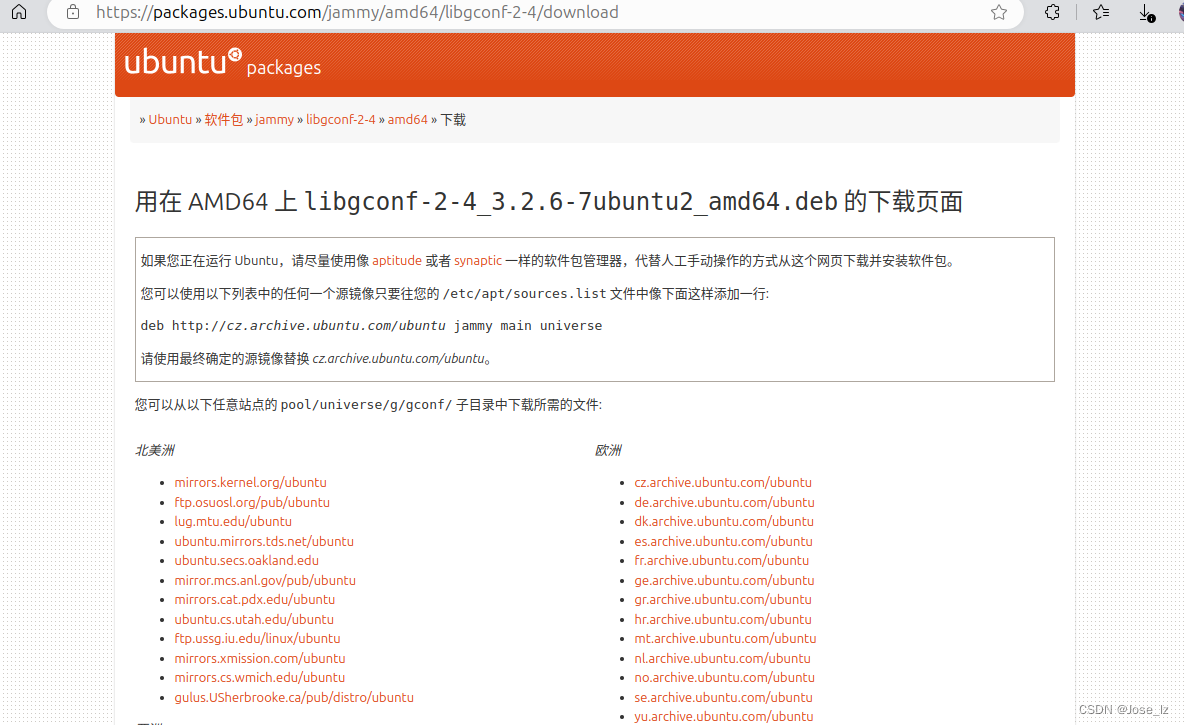This screenshot has height=725, width=1184.
Task: Download from ubuntu.cs.utah.edu/ubuntu
Action: [254, 619]
